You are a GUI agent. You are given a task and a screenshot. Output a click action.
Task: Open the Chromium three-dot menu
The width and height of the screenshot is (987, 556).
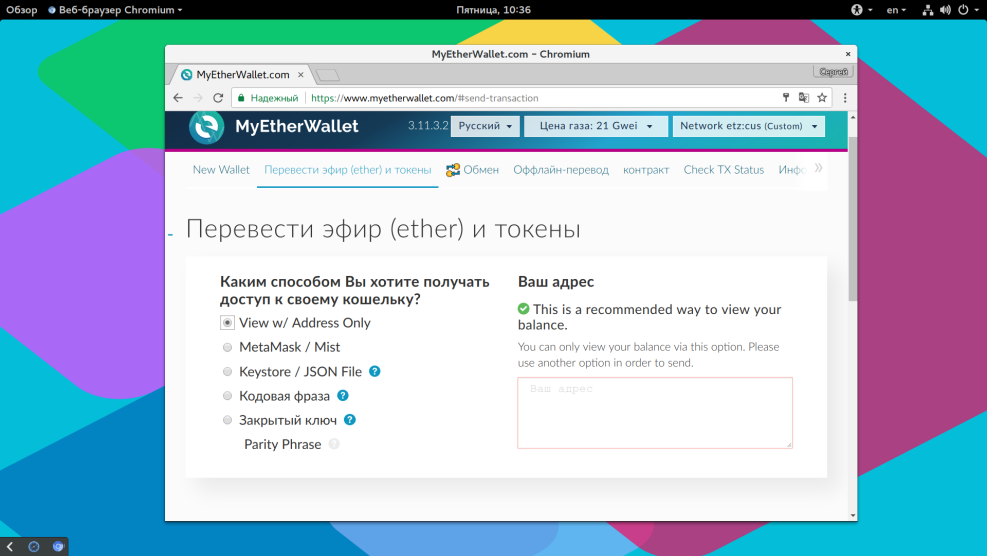[x=845, y=98]
